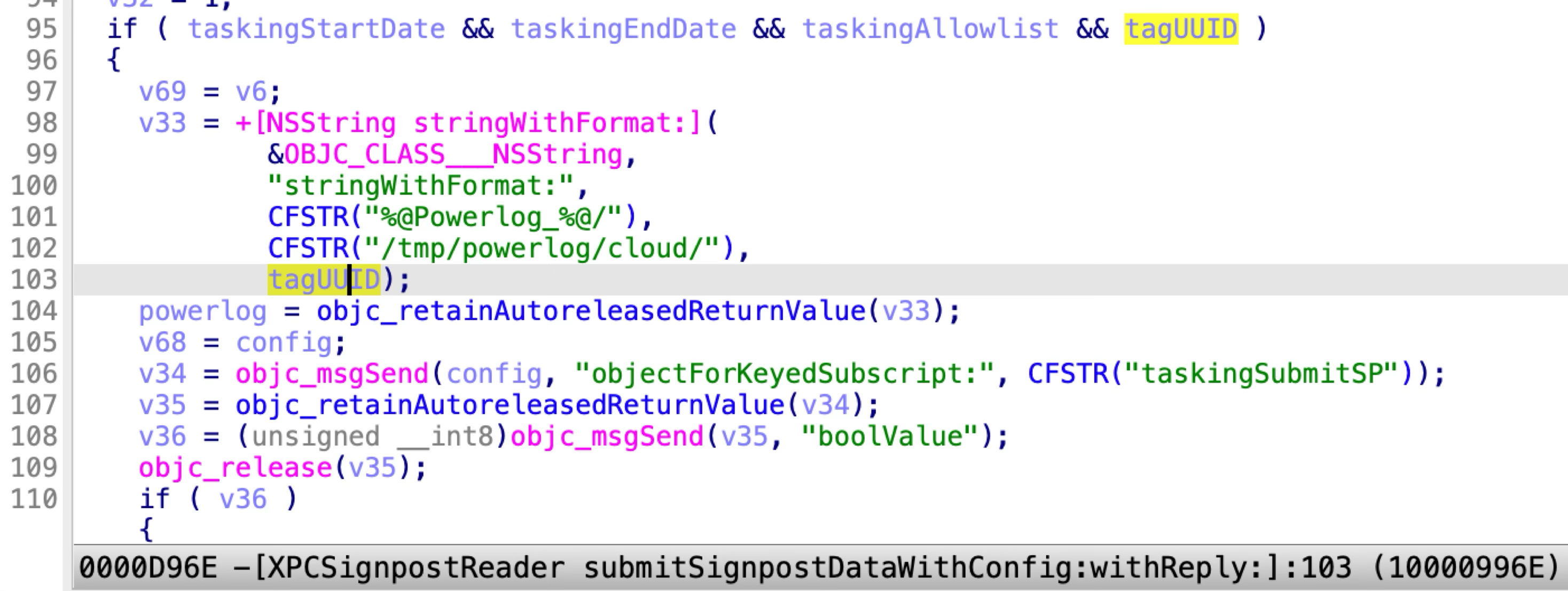Select the +[NSString stringWithFormat:] call
The image size is (1568, 591).
click(469, 123)
